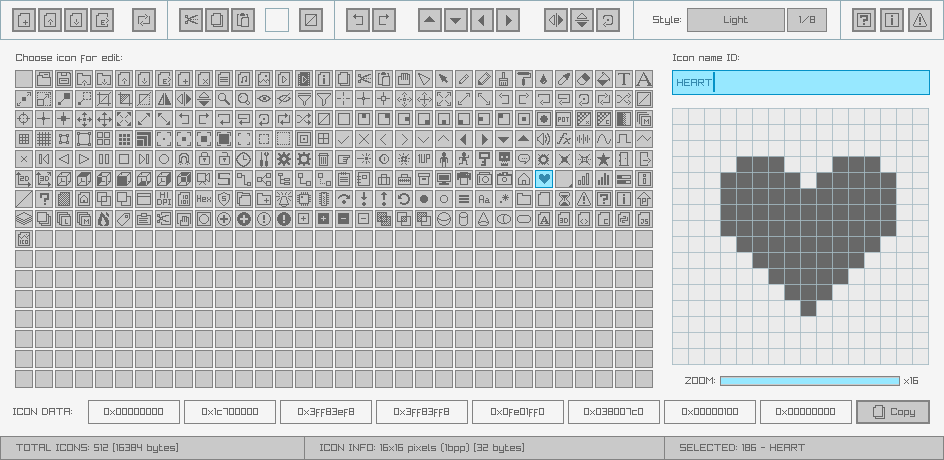Click the icon data value 0x3ff83ef8
944x460 pixels.
[326, 412]
